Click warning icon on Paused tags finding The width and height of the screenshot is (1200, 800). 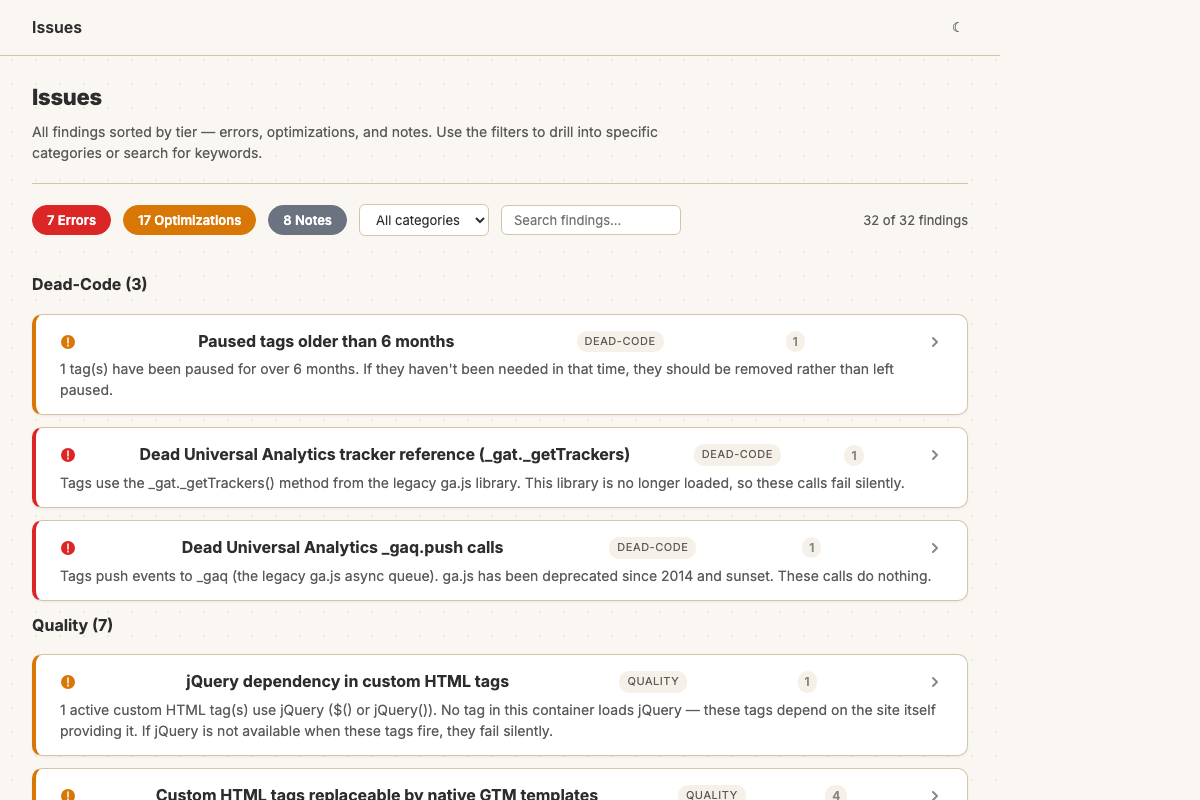pos(68,342)
